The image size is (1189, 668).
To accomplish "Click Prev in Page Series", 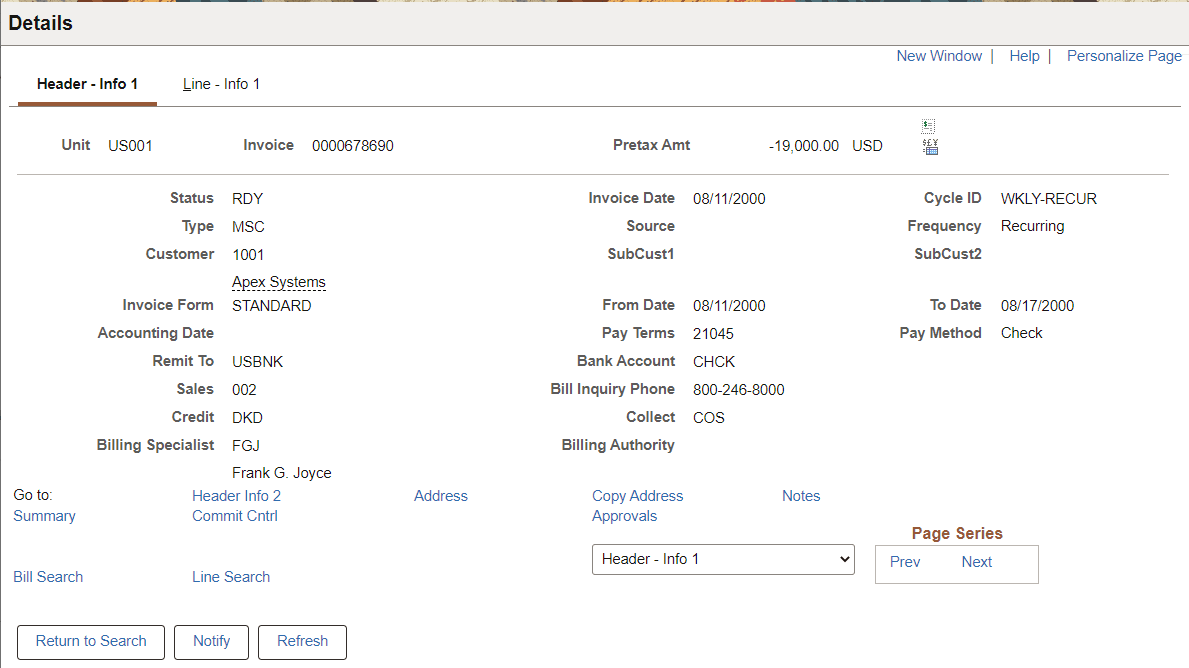I will 904,561.
